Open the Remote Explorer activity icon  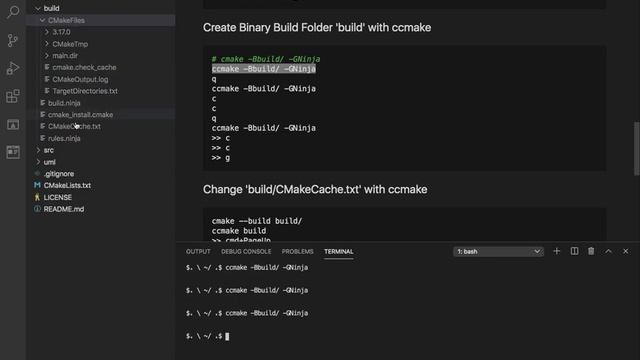tap(13, 124)
